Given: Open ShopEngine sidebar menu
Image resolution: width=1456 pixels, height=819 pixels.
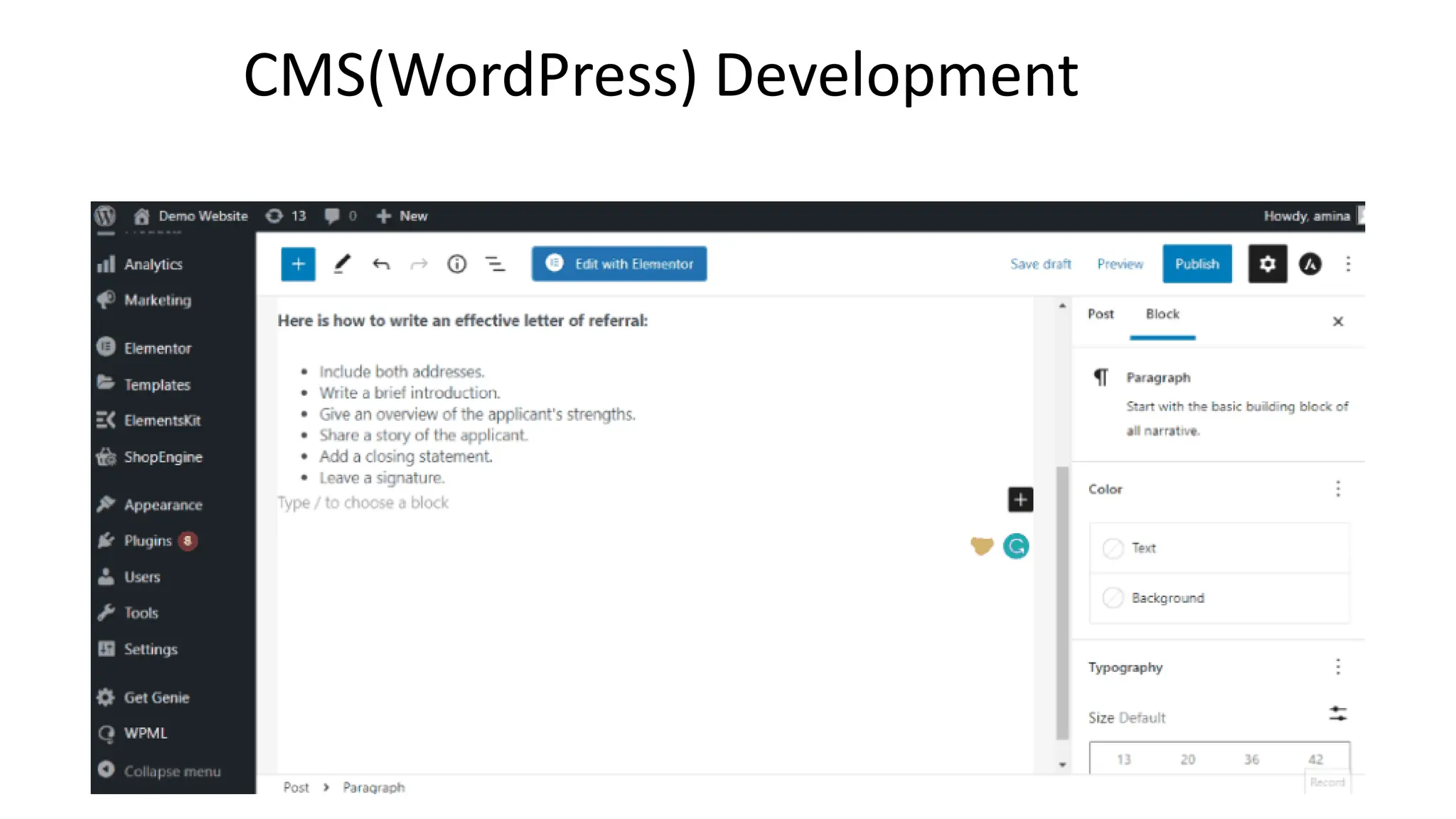Looking at the screenshot, I should (x=150, y=457).
